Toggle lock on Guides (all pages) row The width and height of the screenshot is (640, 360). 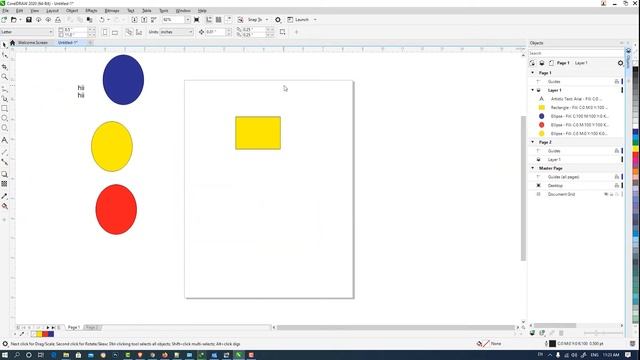(617, 177)
